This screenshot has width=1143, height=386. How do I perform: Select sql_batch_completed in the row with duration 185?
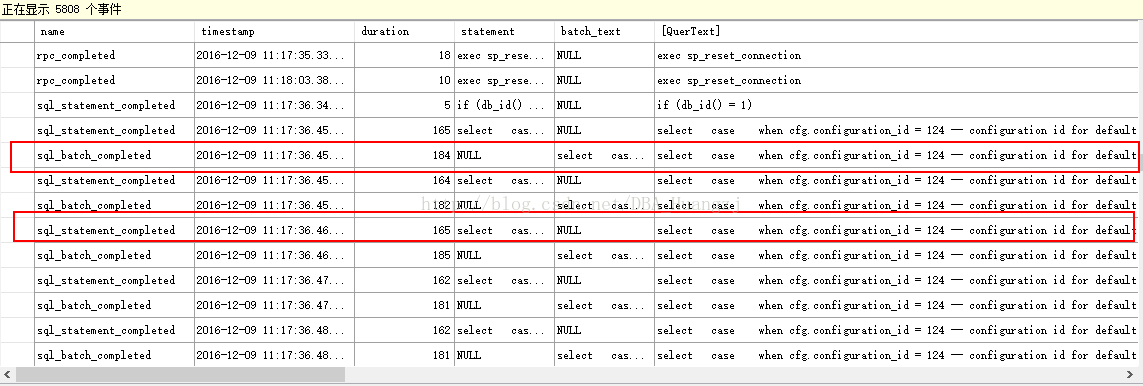coord(94,256)
